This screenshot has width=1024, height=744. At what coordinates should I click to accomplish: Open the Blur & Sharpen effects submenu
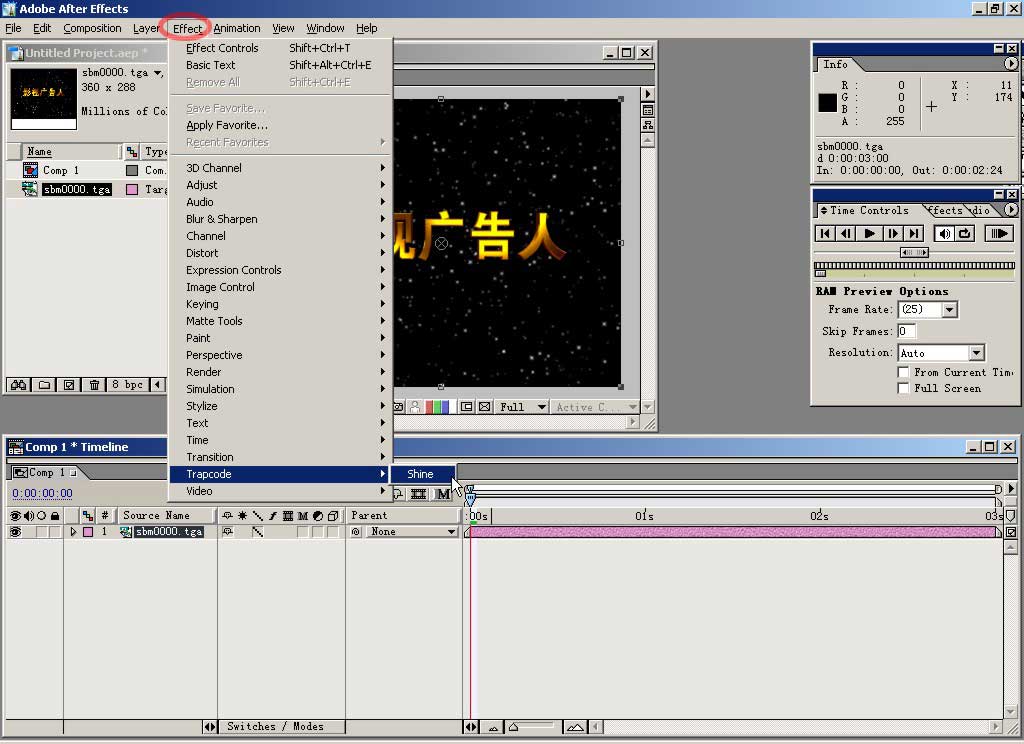point(221,219)
